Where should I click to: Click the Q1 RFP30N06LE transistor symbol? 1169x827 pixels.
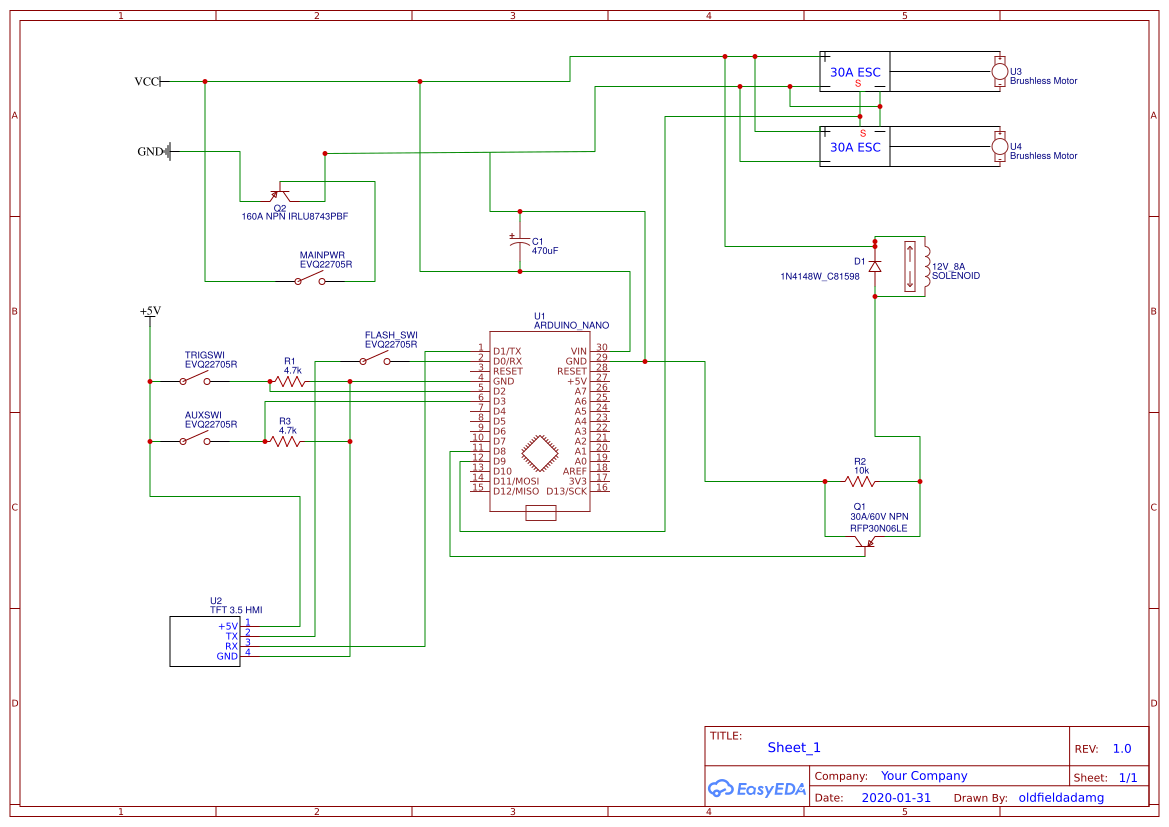pyautogui.click(x=866, y=542)
